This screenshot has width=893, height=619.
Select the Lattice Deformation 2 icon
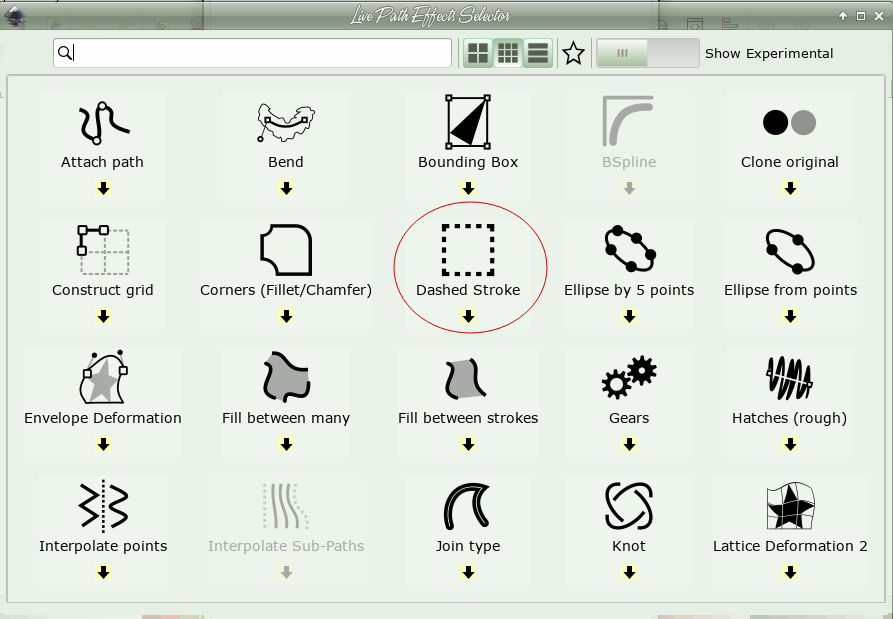790,506
